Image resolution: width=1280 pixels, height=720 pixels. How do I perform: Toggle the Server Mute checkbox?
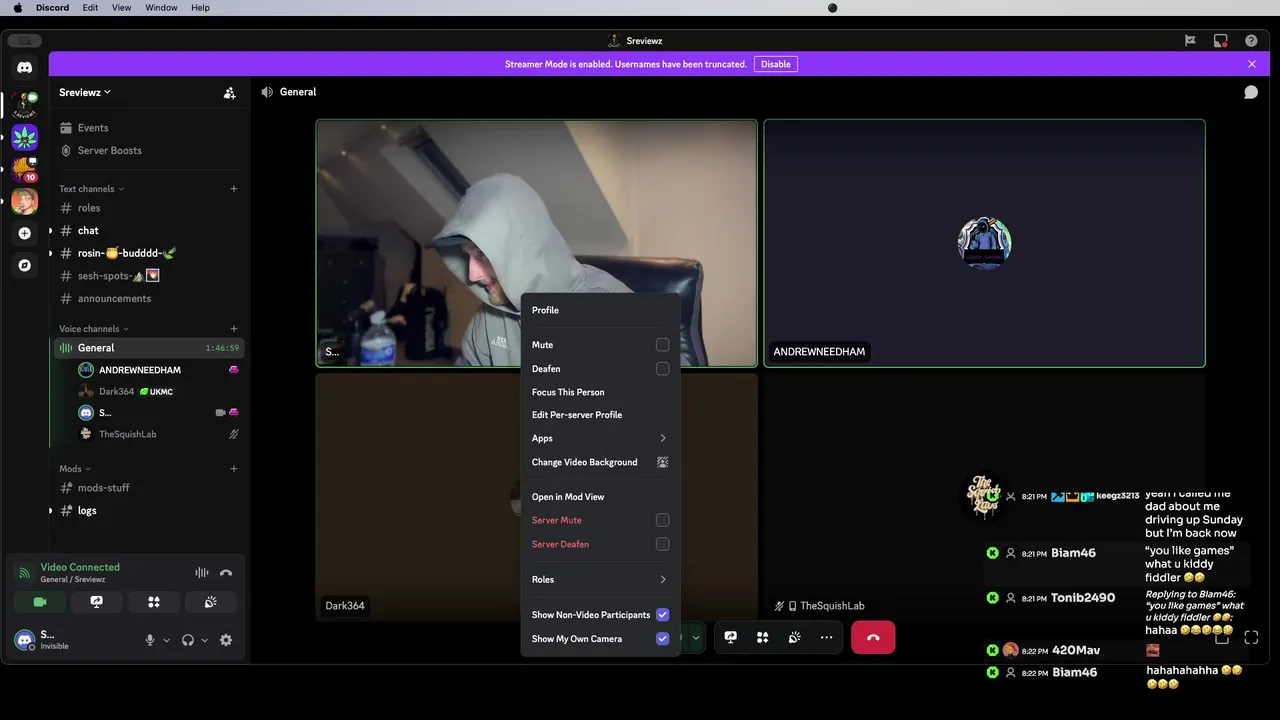[662, 520]
